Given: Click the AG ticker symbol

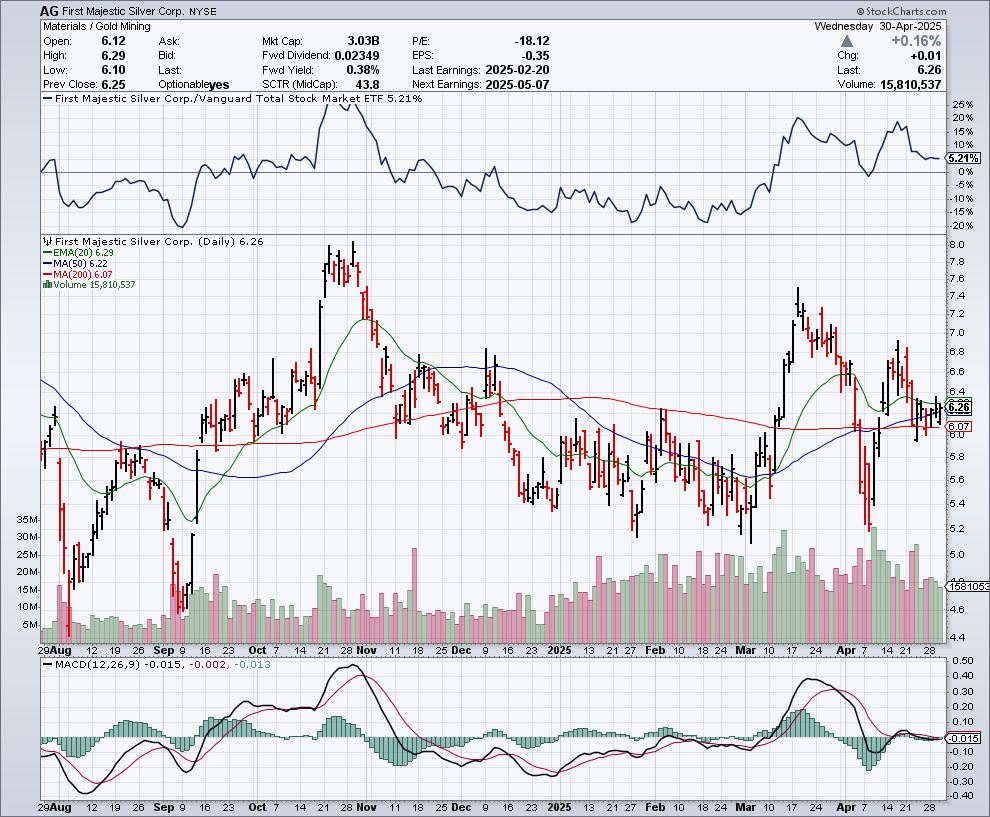Looking at the screenshot, I should [49, 12].
